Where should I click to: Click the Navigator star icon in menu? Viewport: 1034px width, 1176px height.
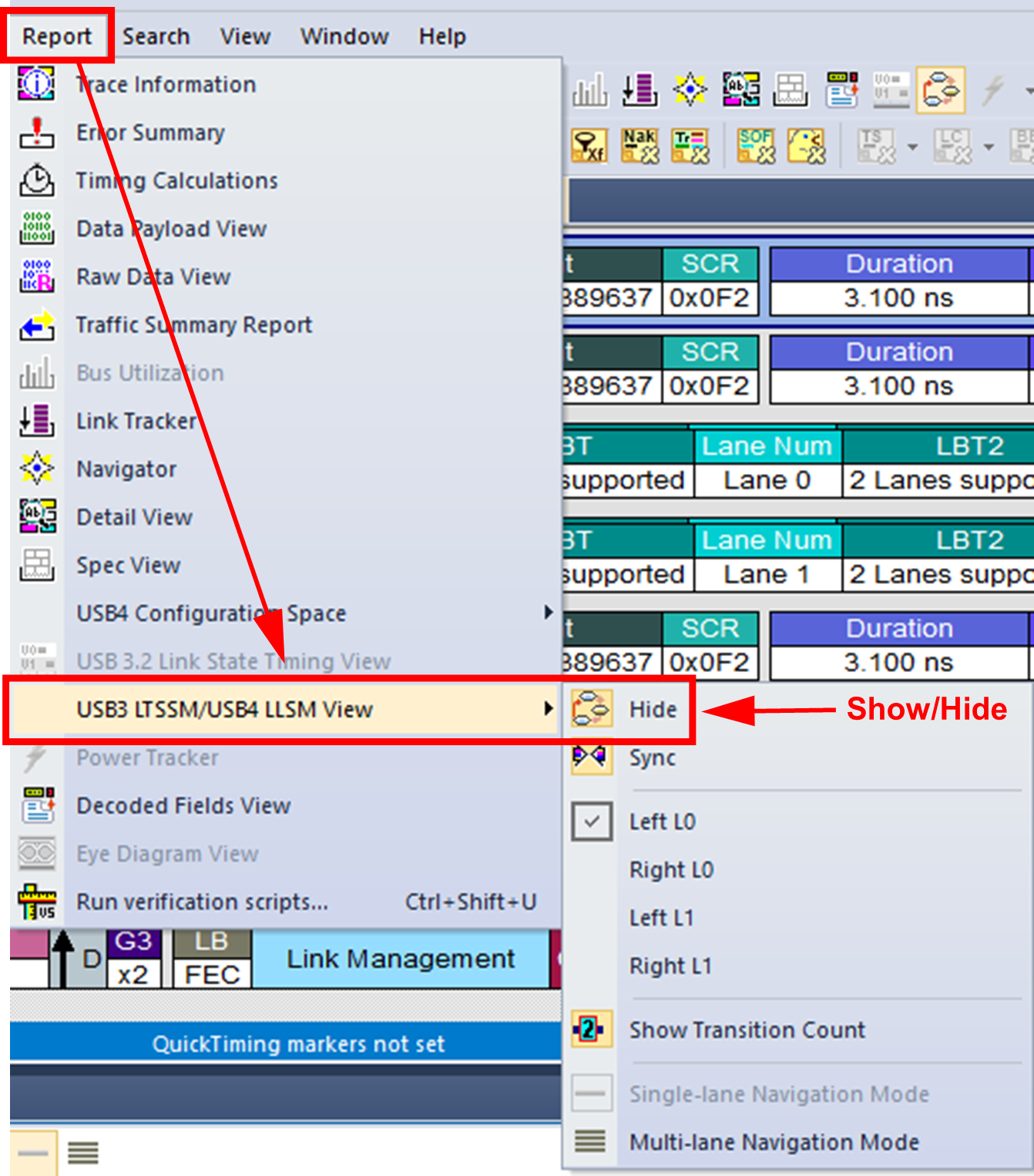pos(36,469)
